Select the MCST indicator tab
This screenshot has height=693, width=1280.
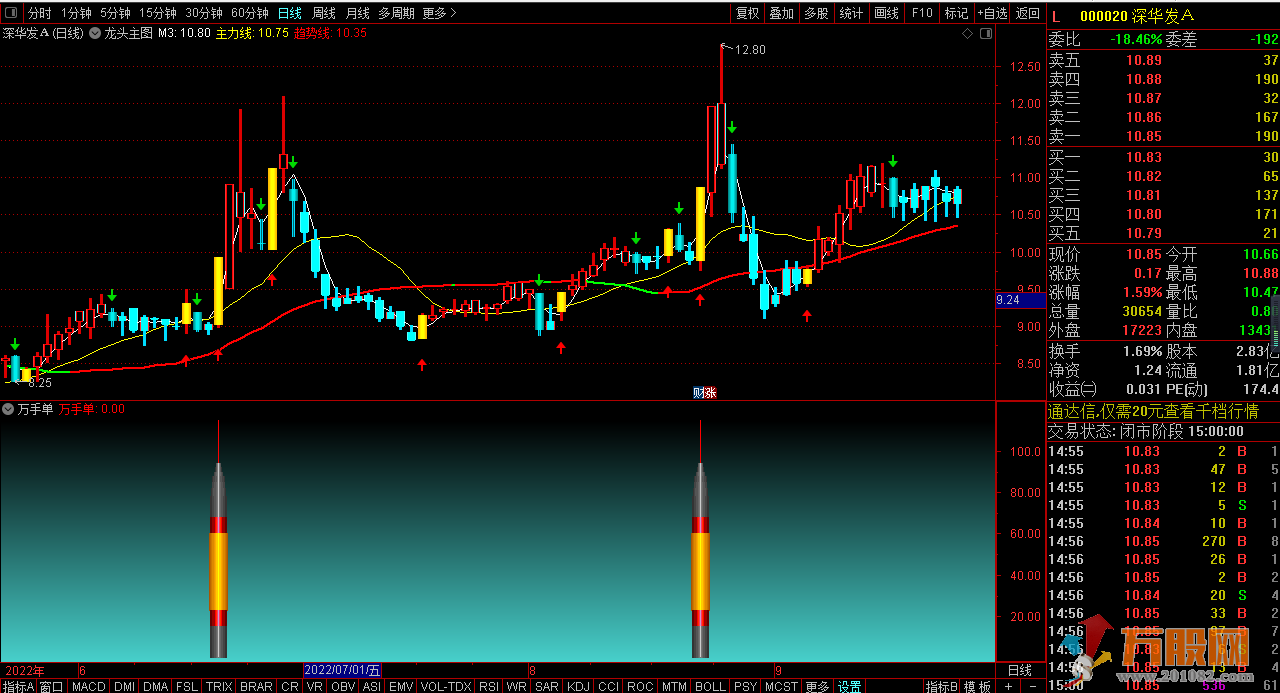pos(782,686)
